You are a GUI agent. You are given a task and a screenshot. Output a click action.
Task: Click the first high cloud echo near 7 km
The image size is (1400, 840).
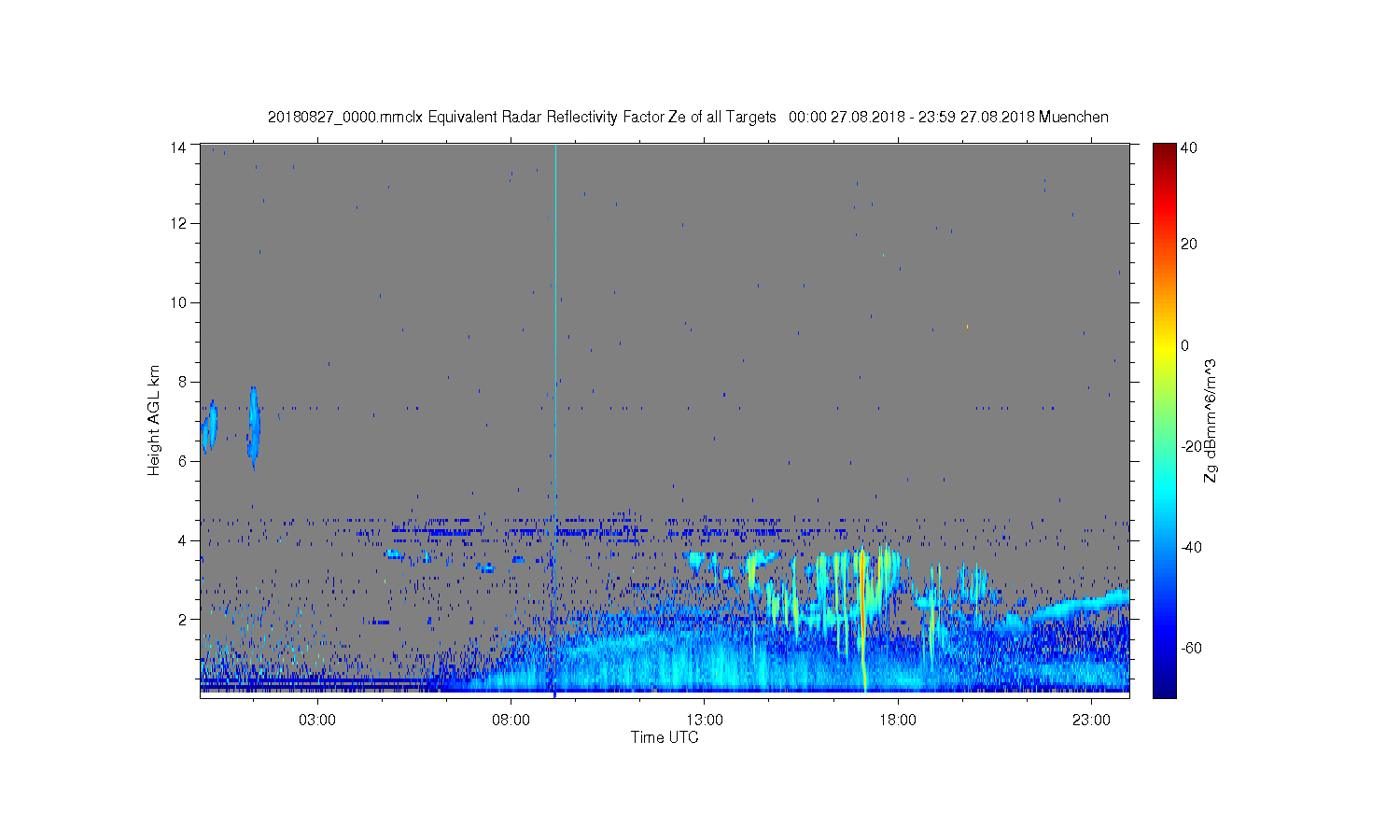[210, 427]
